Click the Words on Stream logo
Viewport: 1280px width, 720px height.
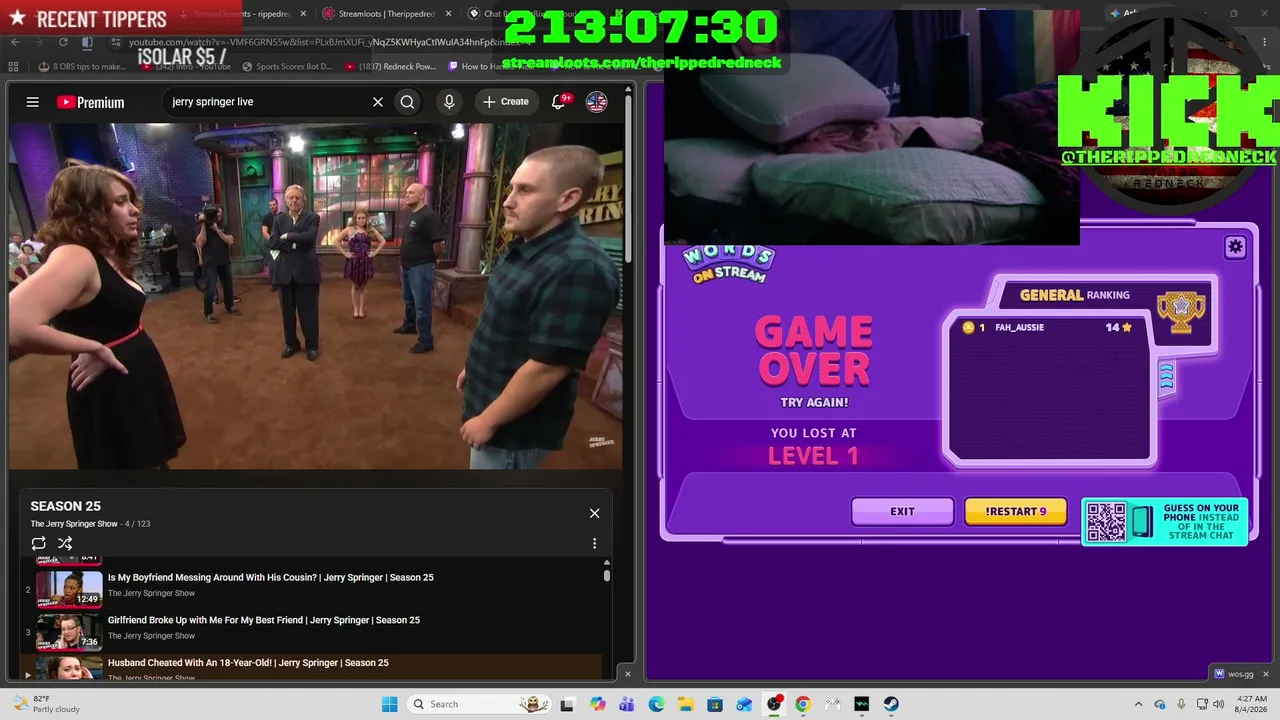pyautogui.click(x=728, y=263)
